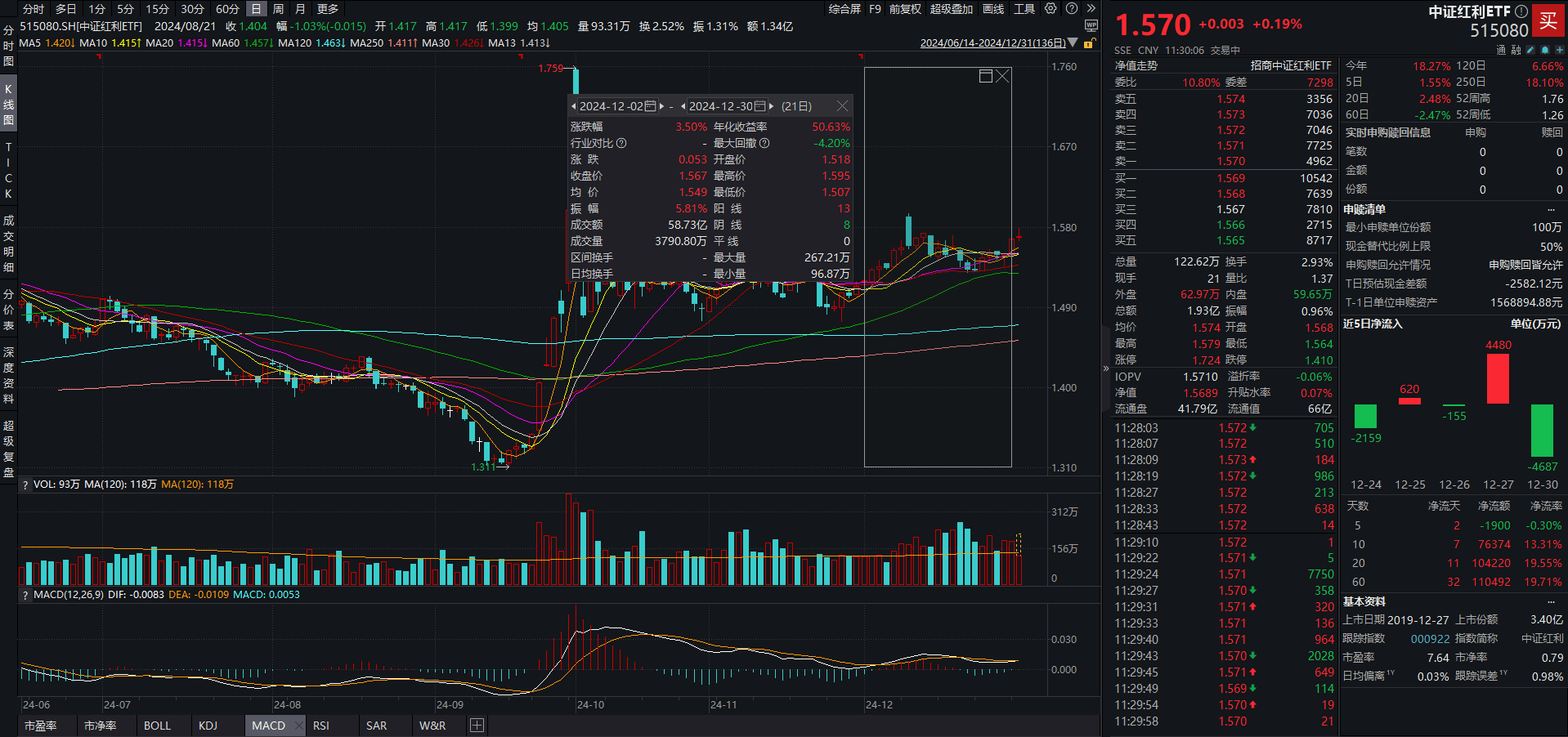Screen dimensions: 1568x737
Task: Enable 前复权 price adjustment mode
Action: point(903,9)
